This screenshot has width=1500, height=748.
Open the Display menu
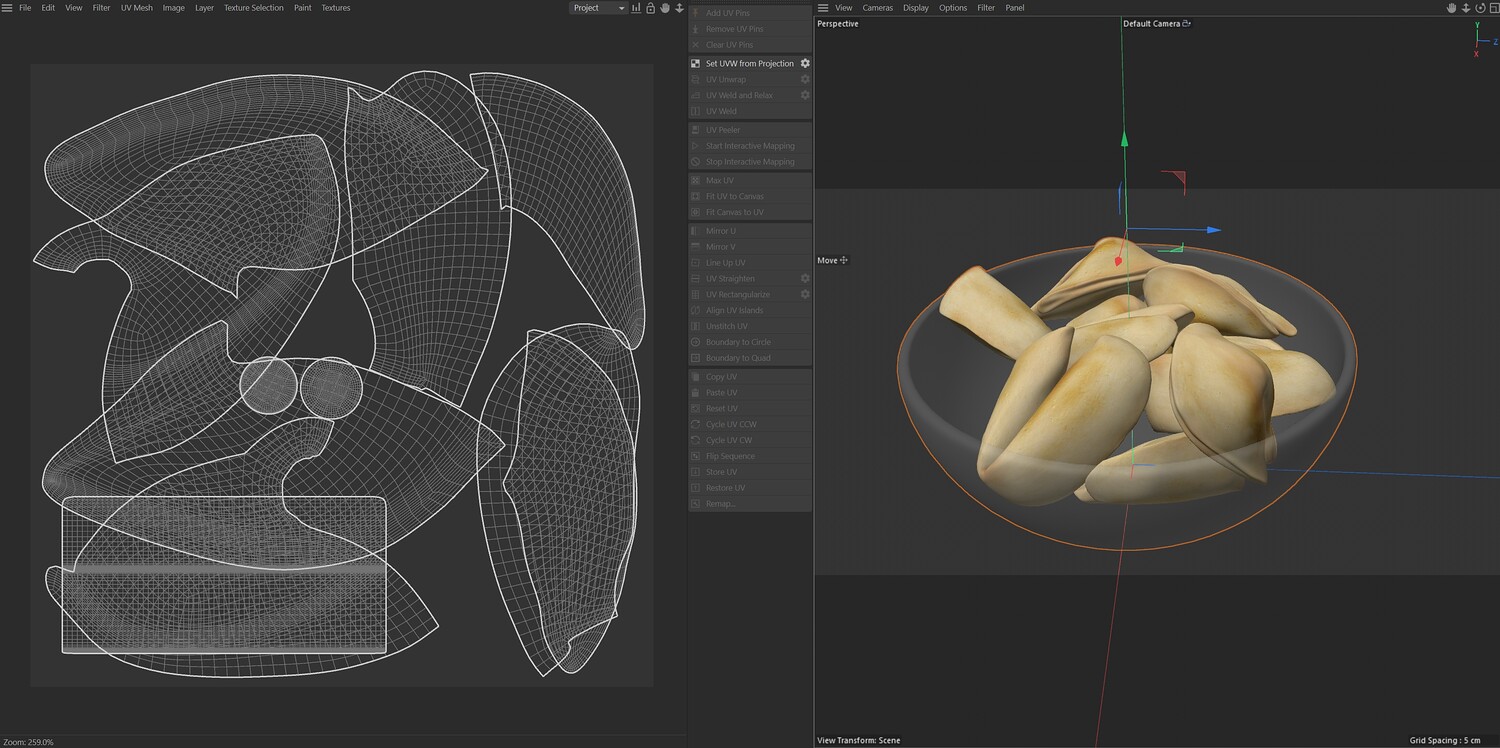[916, 8]
